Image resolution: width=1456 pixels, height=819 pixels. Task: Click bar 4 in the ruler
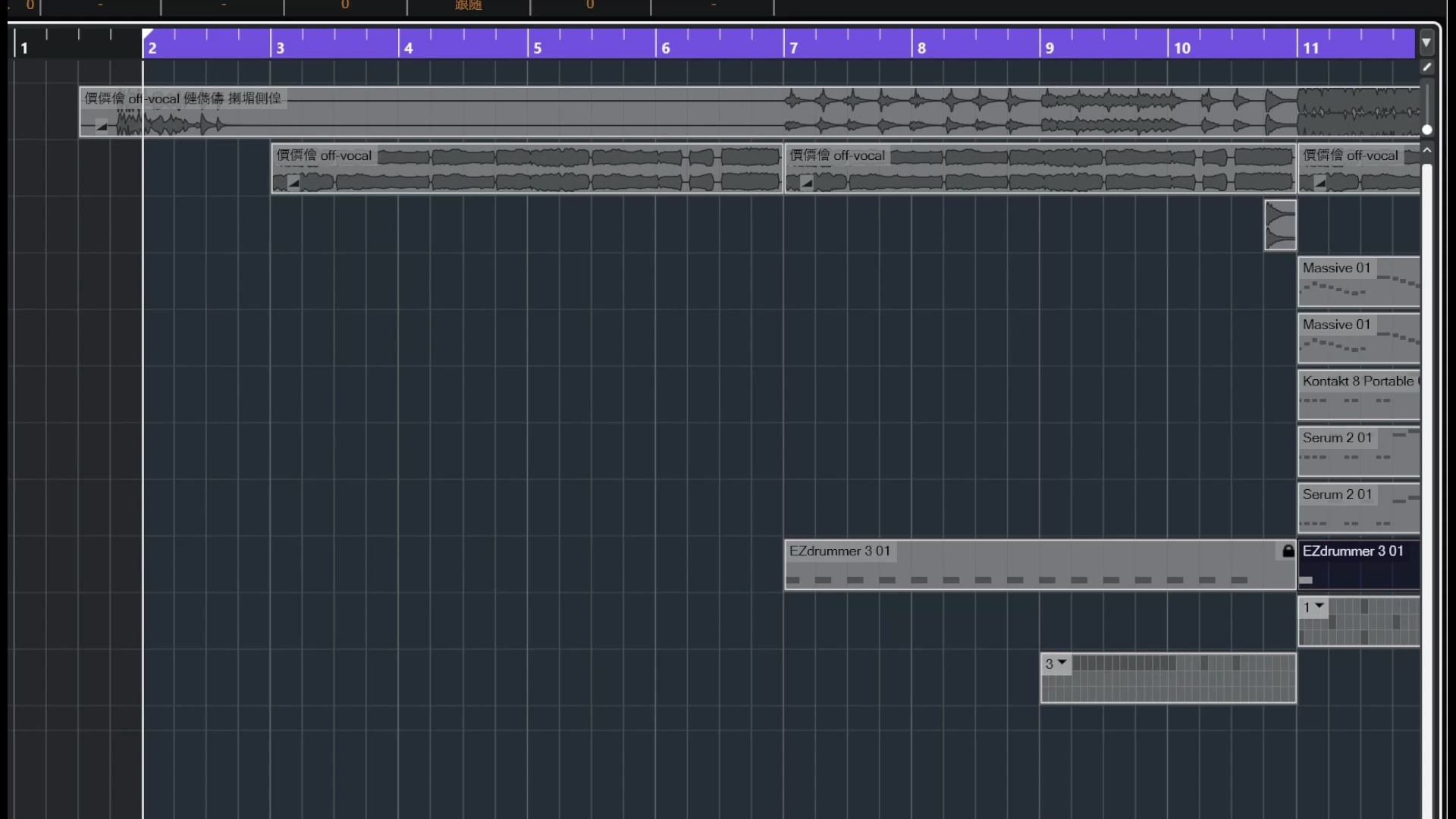pos(409,48)
